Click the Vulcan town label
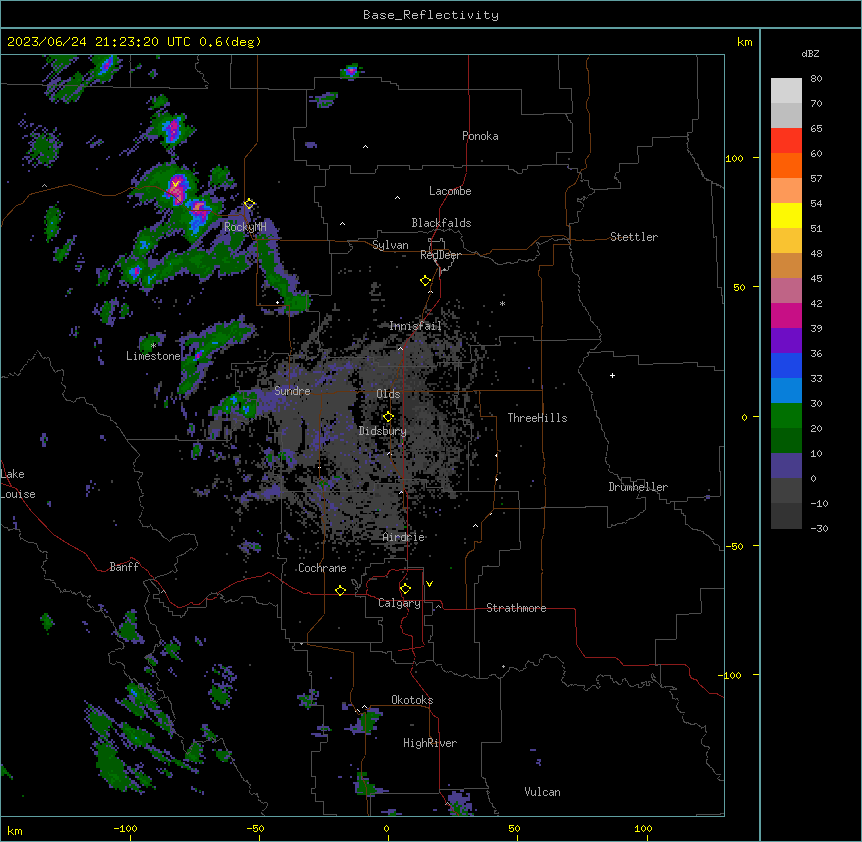The height and width of the screenshot is (842, 862). [543, 792]
